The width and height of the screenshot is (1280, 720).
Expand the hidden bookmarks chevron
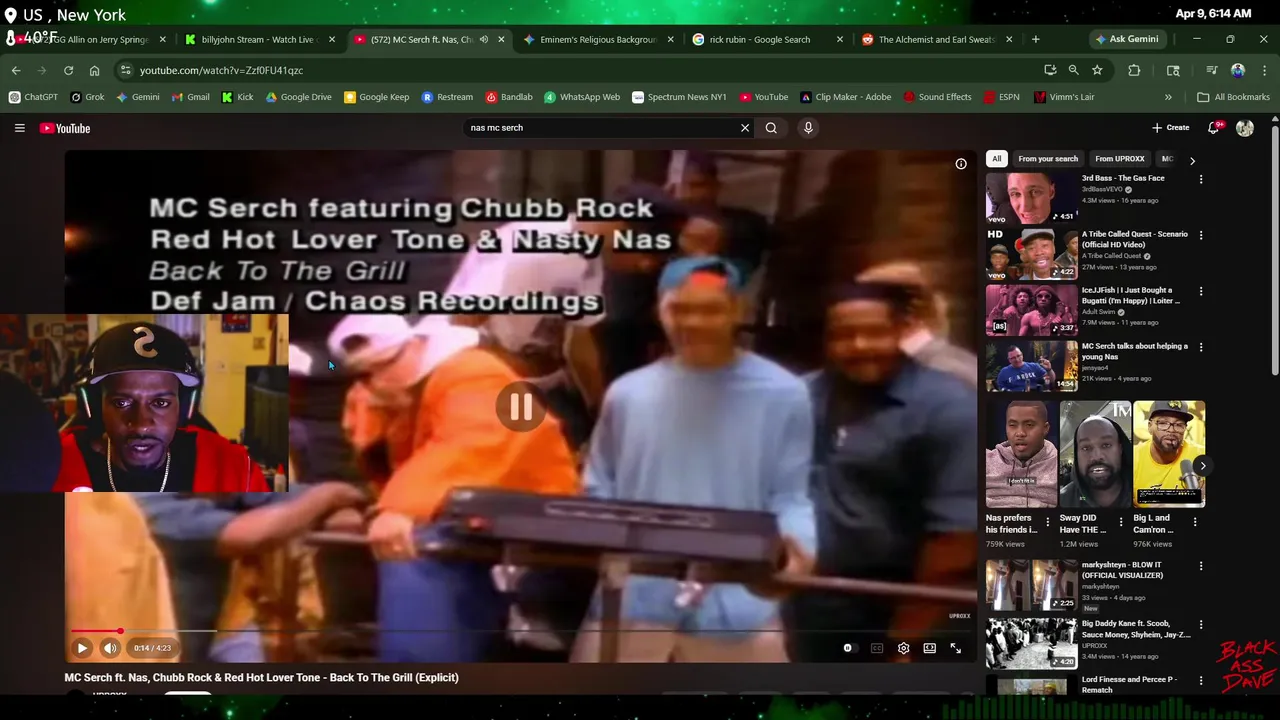coord(1168,97)
